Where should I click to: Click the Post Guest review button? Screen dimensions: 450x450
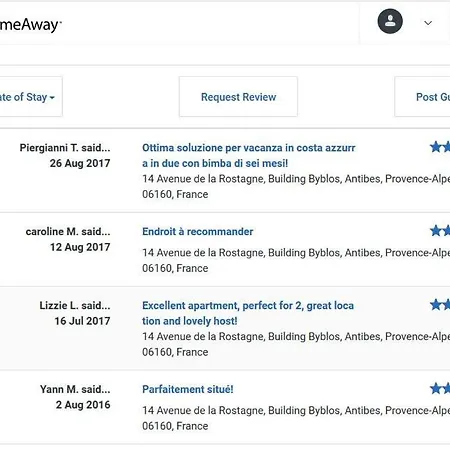422,97
